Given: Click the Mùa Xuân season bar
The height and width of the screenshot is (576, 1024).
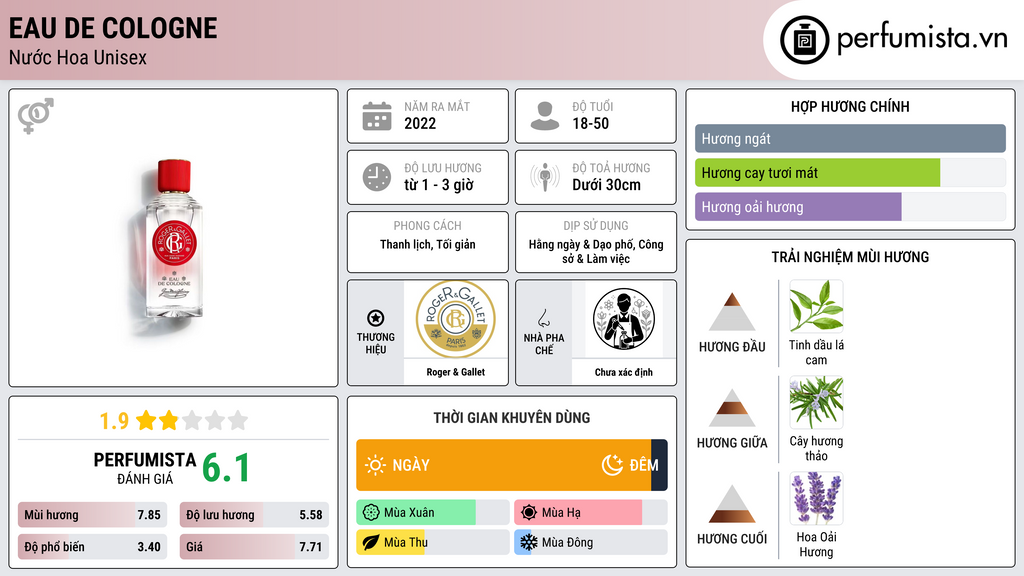Looking at the screenshot, I should pyautogui.click(x=432, y=513).
